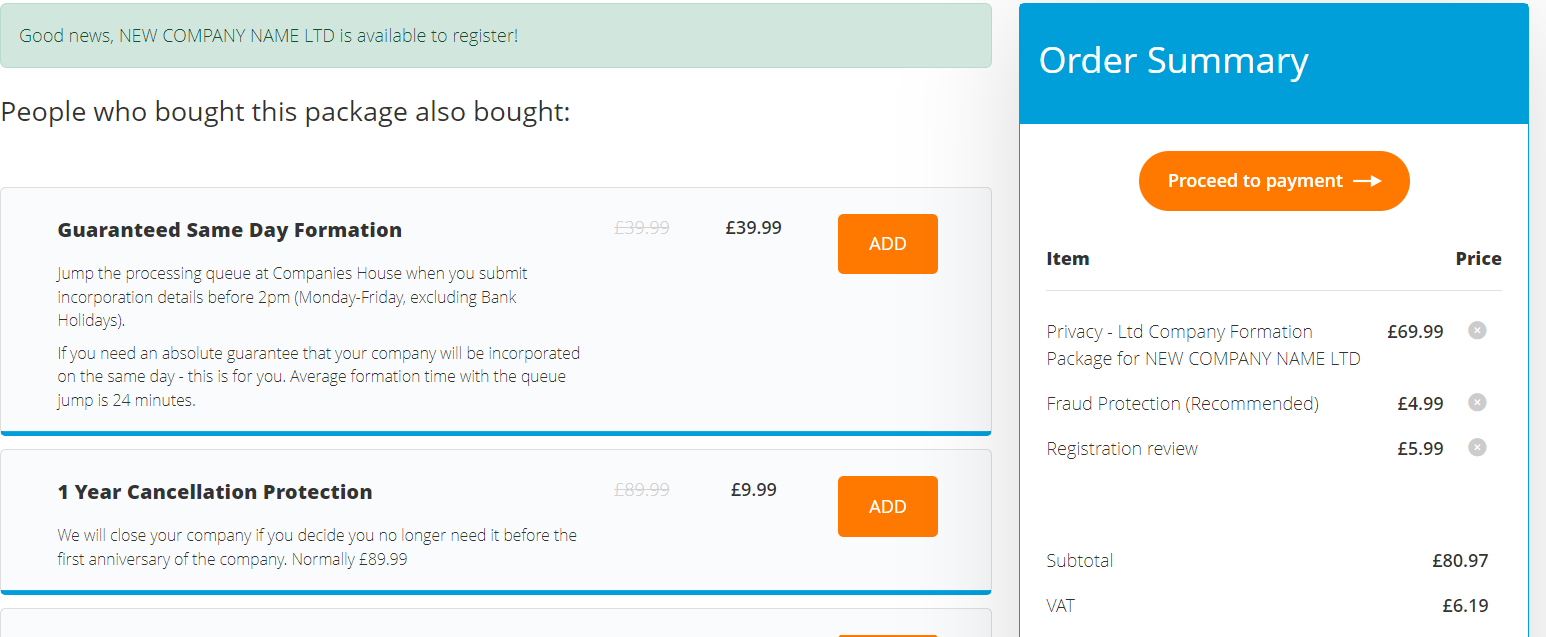Click the VAT amount £6.19
The width and height of the screenshot is (1546, 637).
tap(1465, 606)
